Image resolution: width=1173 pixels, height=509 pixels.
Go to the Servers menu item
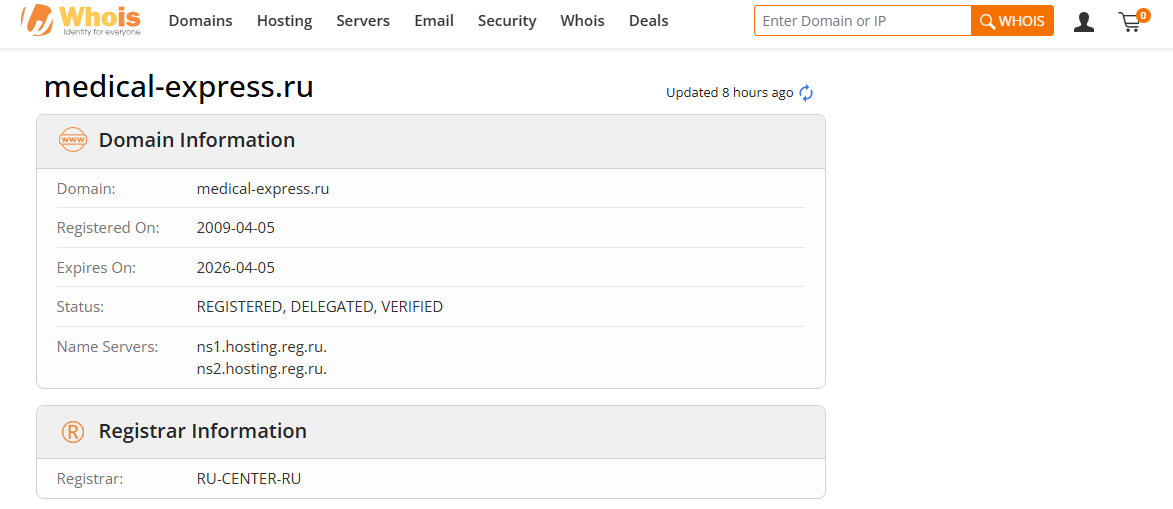pos(363,21)
